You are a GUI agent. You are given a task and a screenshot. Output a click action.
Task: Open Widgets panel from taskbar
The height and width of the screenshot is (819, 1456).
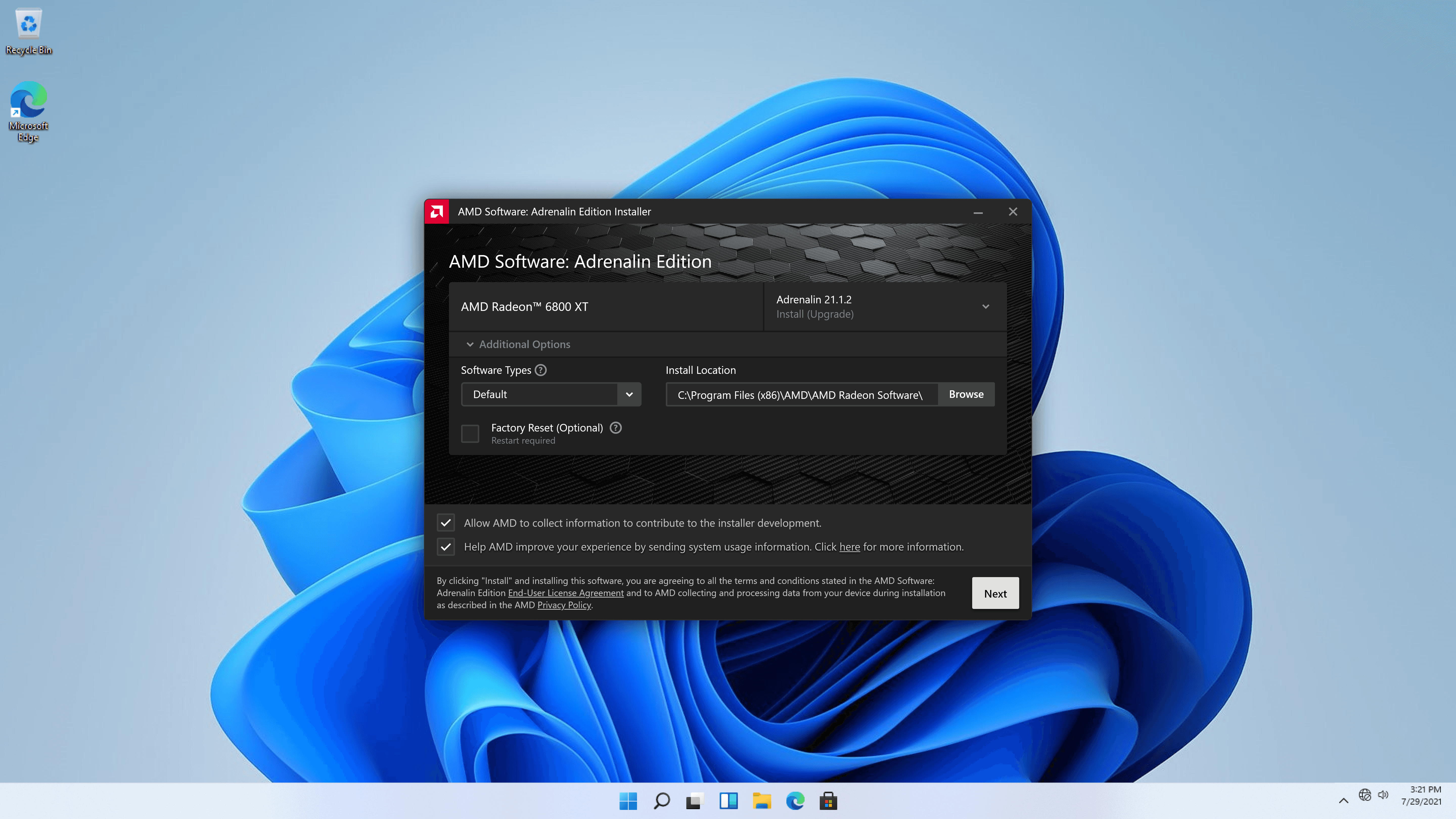[x=728, y=800]
